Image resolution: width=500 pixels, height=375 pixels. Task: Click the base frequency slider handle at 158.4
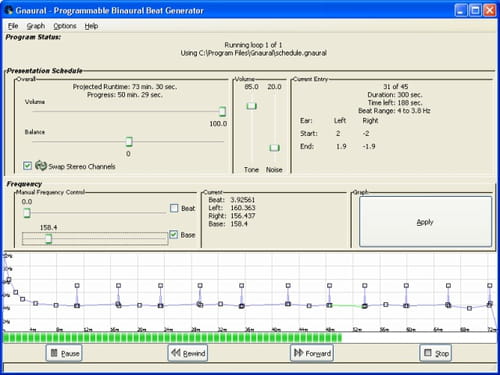pyautogui.click(x=49, y=239)
